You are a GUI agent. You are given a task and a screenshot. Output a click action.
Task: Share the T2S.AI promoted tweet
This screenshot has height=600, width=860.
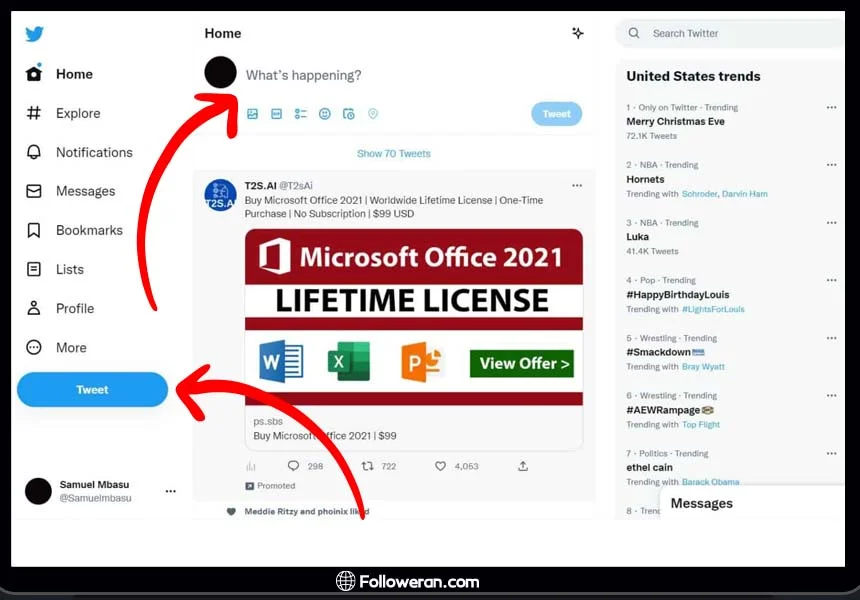point(522,466)
